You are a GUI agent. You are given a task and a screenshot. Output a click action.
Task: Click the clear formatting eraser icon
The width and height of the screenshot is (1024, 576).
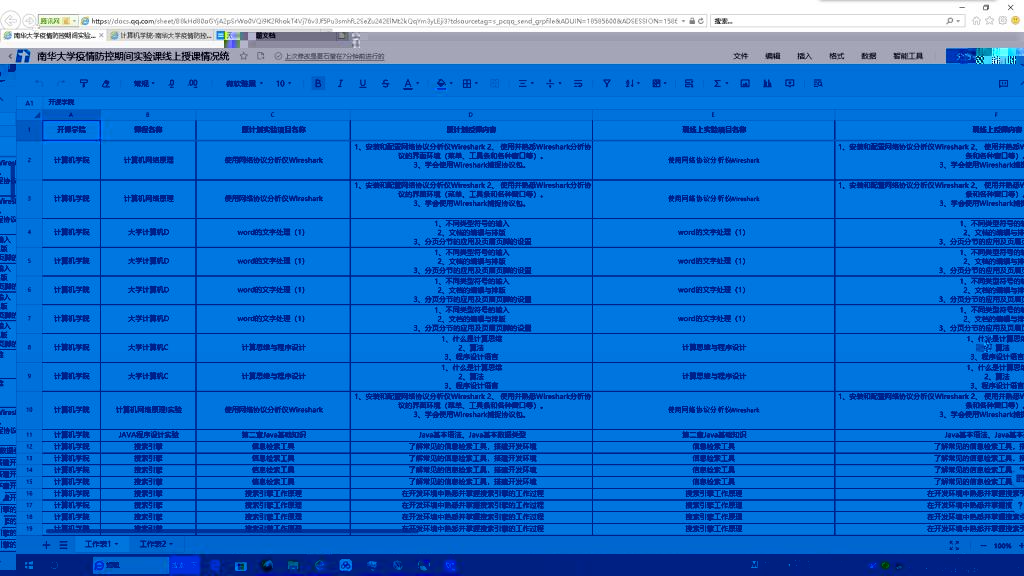click(x=106, y=84)
